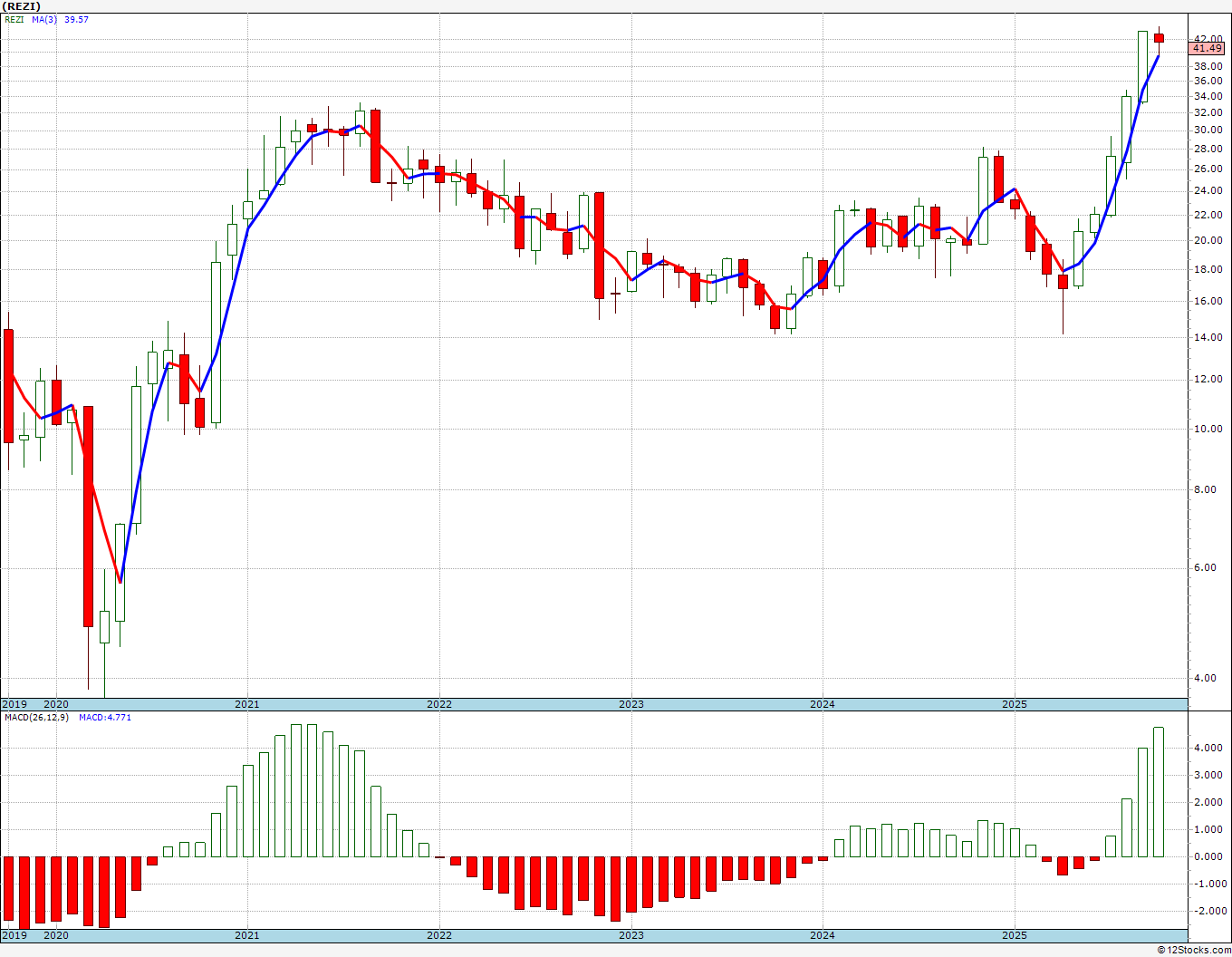1232x957 pixels.
Task: Click the MACD:4.771 value label
Action: 105,718
